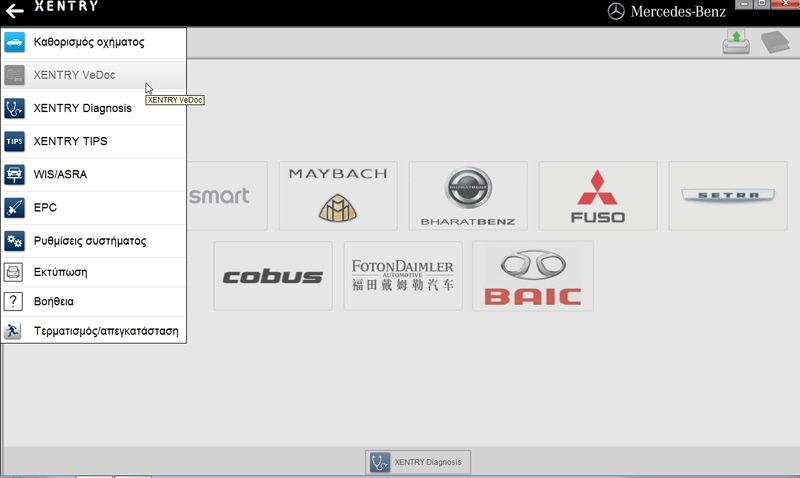Click the back arrow in the XENTRY header

14,10
